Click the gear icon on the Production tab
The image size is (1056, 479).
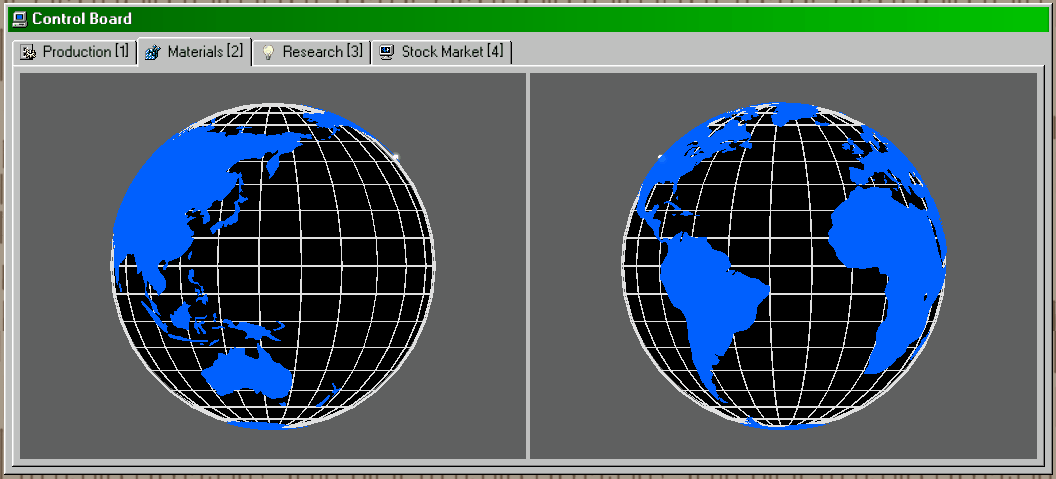(x=28, y=52)
